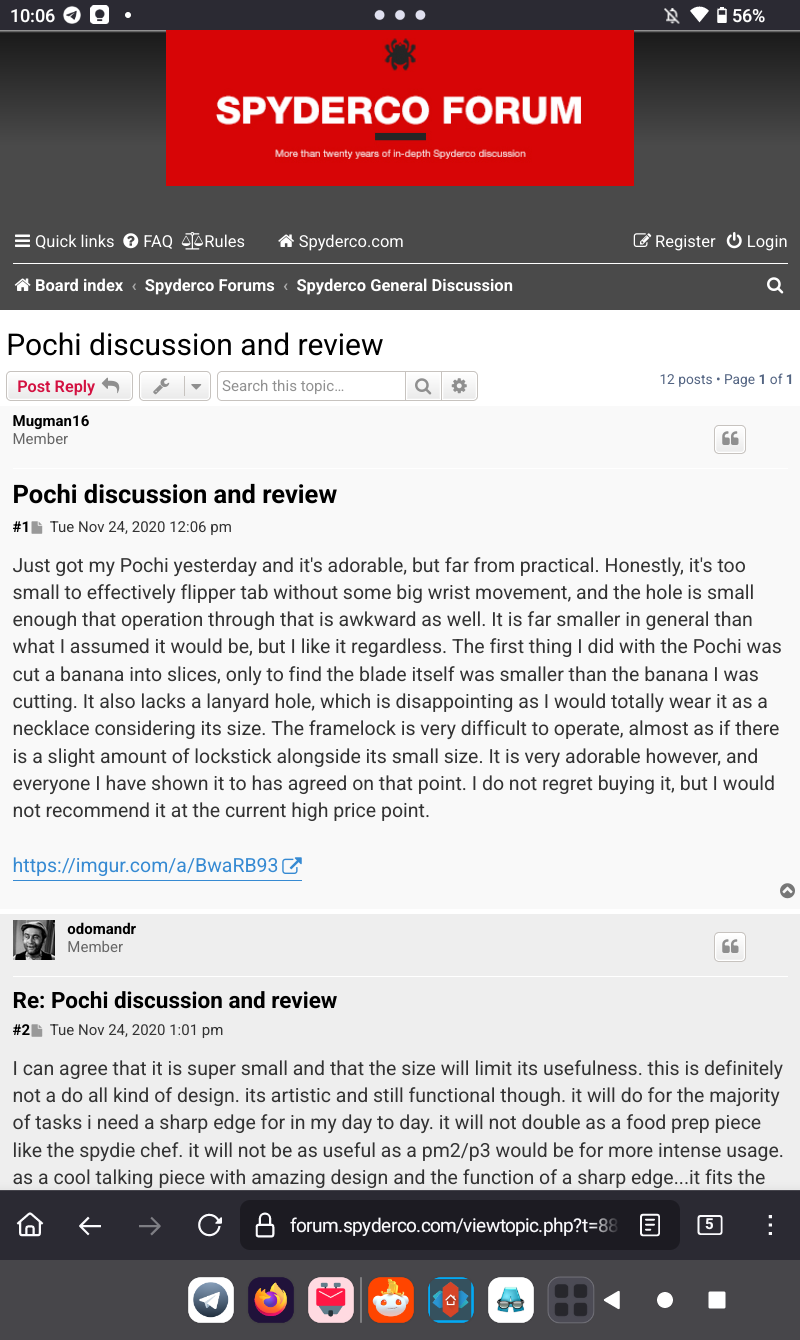Screen dimensions: 800x1340
Task: Open the Quick links menu
Action: click(64, 241)
